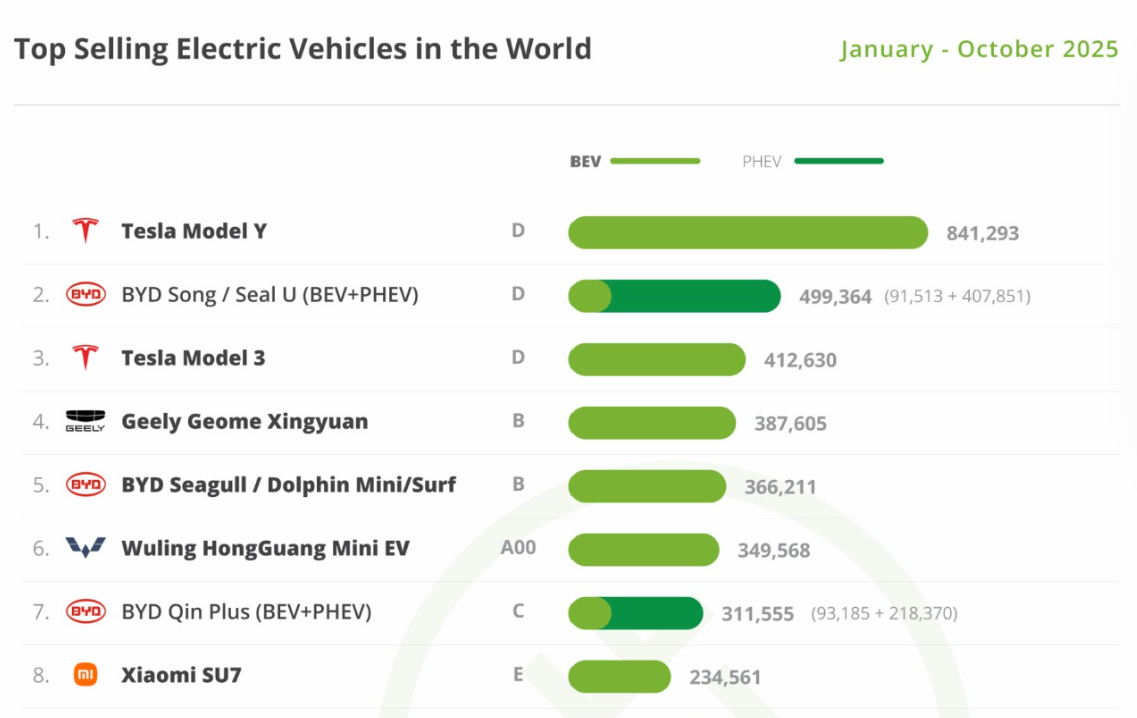Toggle the PHEV legend label
The width and height of the screenshot is (1137, 718).
pyautogui.click(x=761, y=161)
